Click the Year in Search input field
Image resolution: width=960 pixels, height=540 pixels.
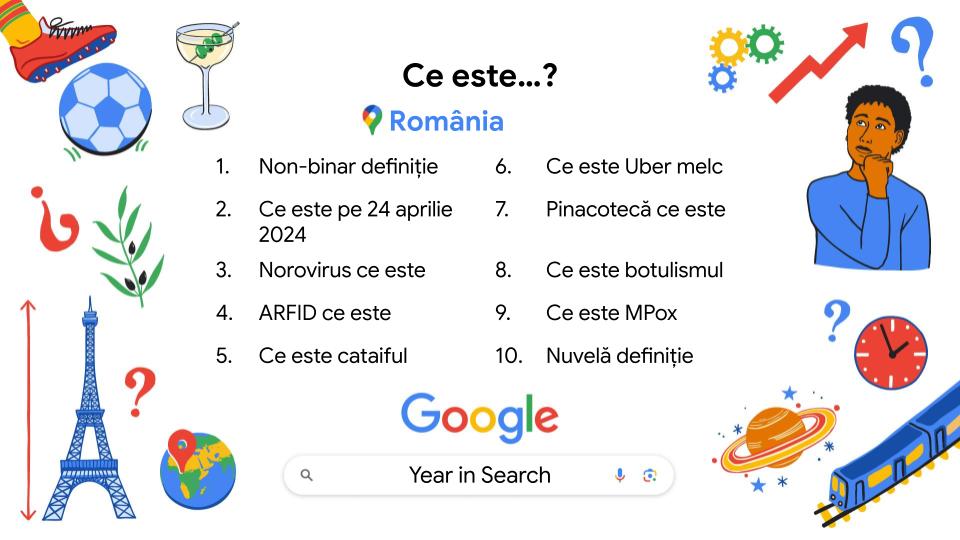click(479, 475)
